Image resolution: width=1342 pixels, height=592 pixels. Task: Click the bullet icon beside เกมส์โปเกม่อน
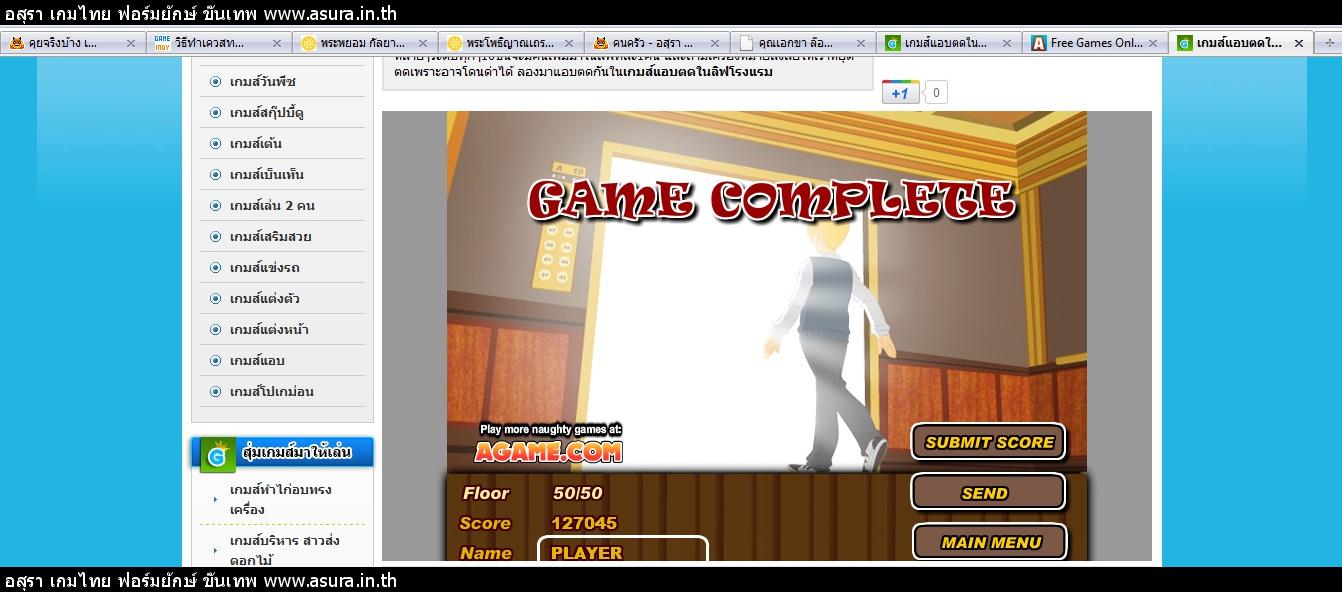215,392
